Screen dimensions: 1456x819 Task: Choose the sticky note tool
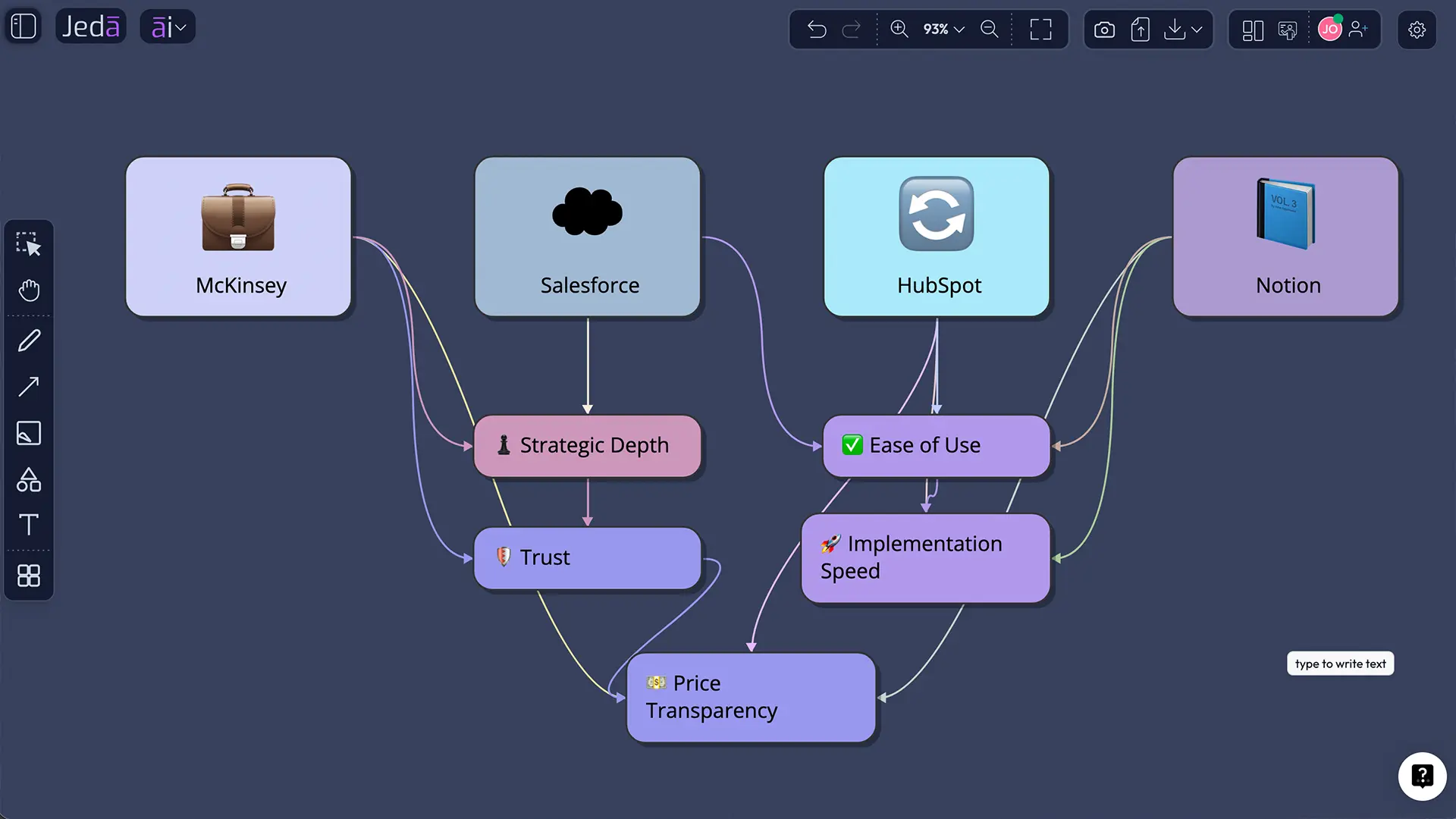click(x=29, y=433)
